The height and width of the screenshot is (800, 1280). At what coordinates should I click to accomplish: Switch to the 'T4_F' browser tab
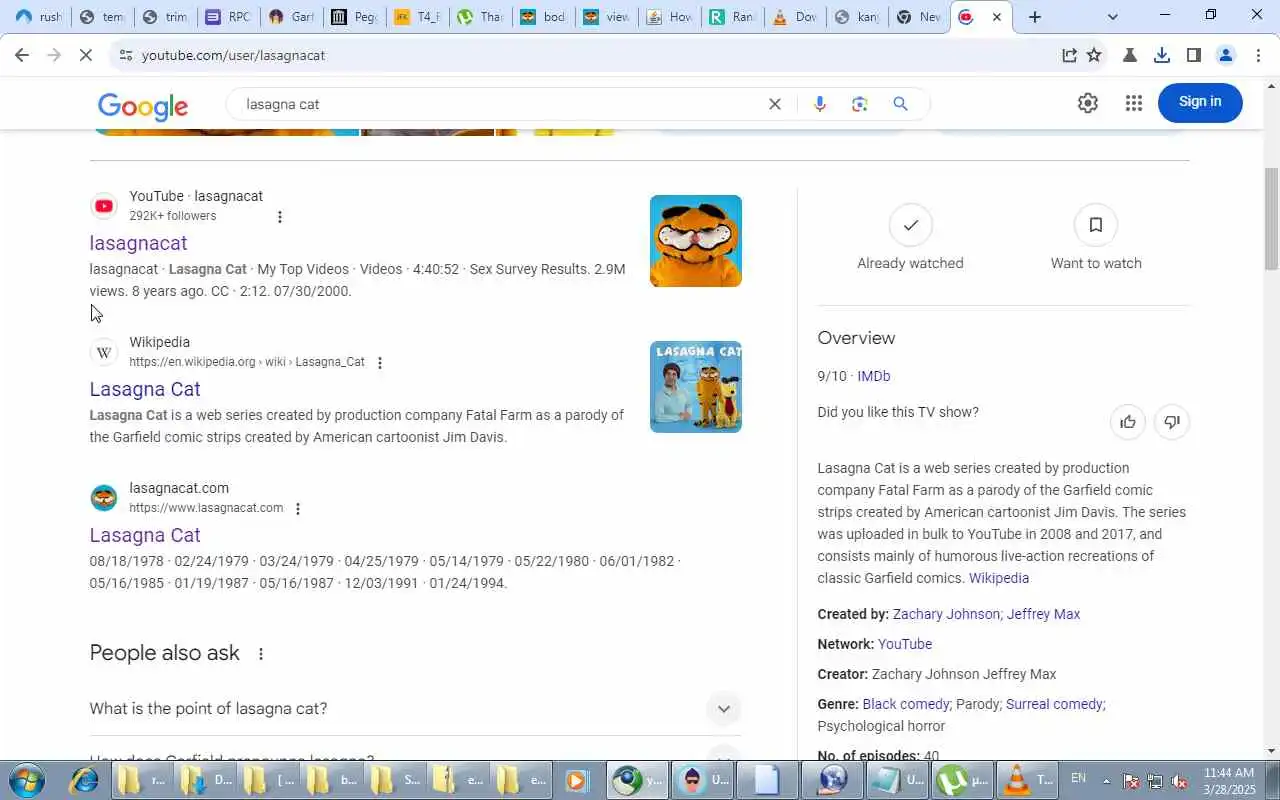point(417,17)
